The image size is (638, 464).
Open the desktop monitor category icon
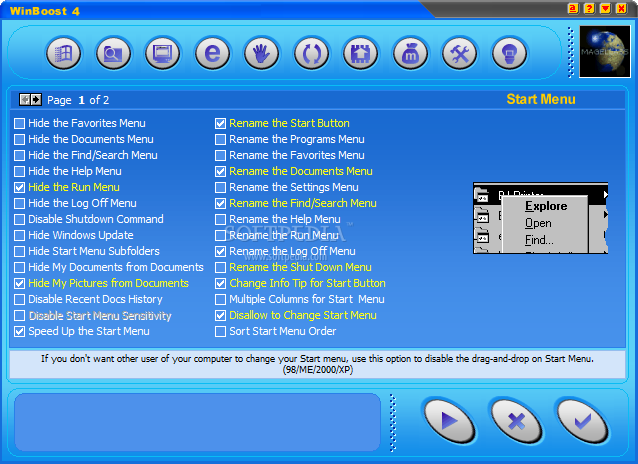coord(163,53)
